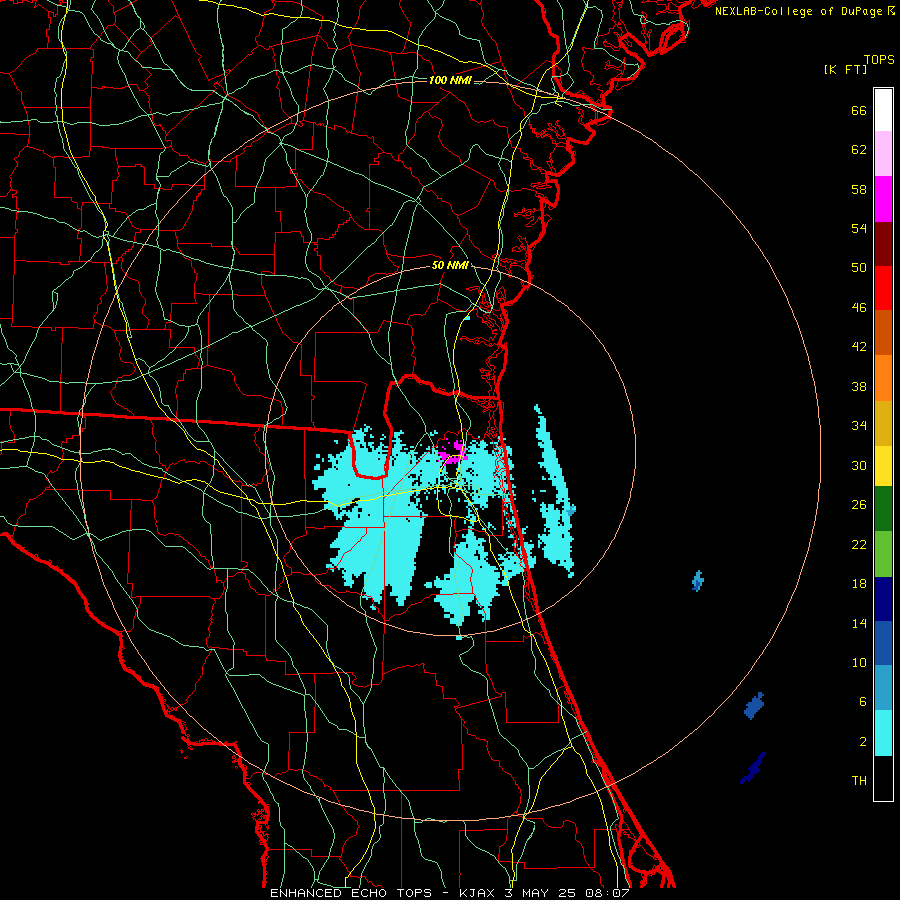This screenshot has width=900, height=900.
Task: Click the 50 NMI range ring label
Action: coord(450,265)
